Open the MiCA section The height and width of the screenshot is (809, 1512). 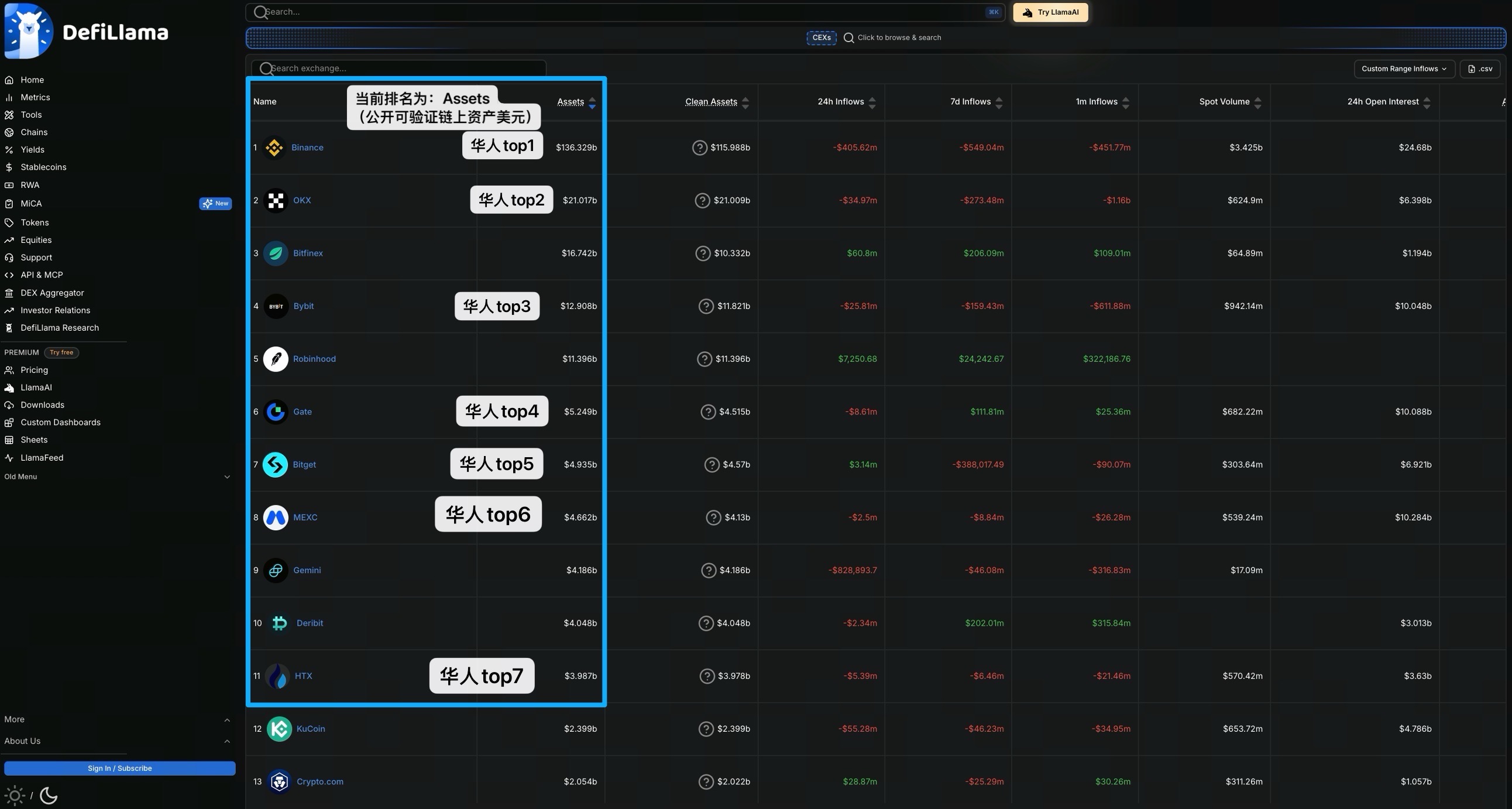click(31, 204)
